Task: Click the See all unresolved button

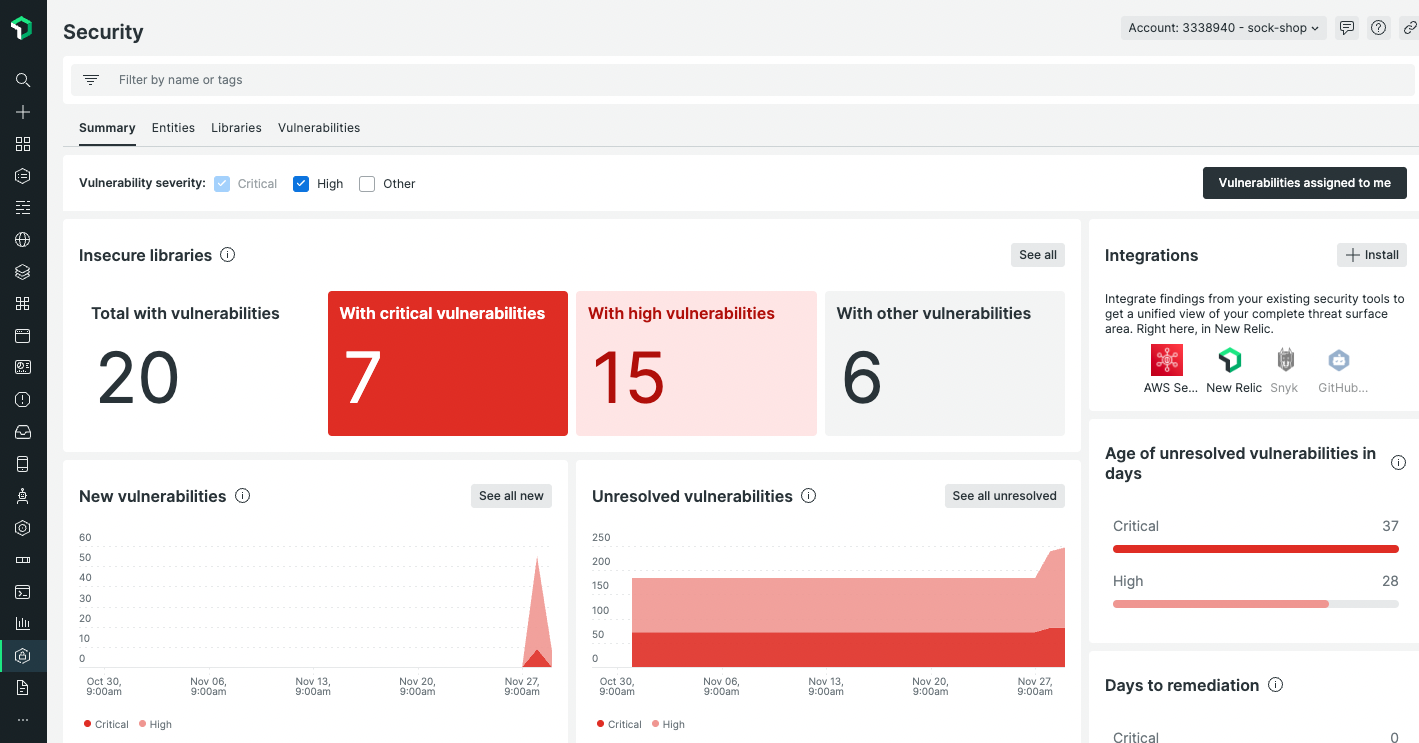Action: pyautogui.click(x=1004, y=496)
